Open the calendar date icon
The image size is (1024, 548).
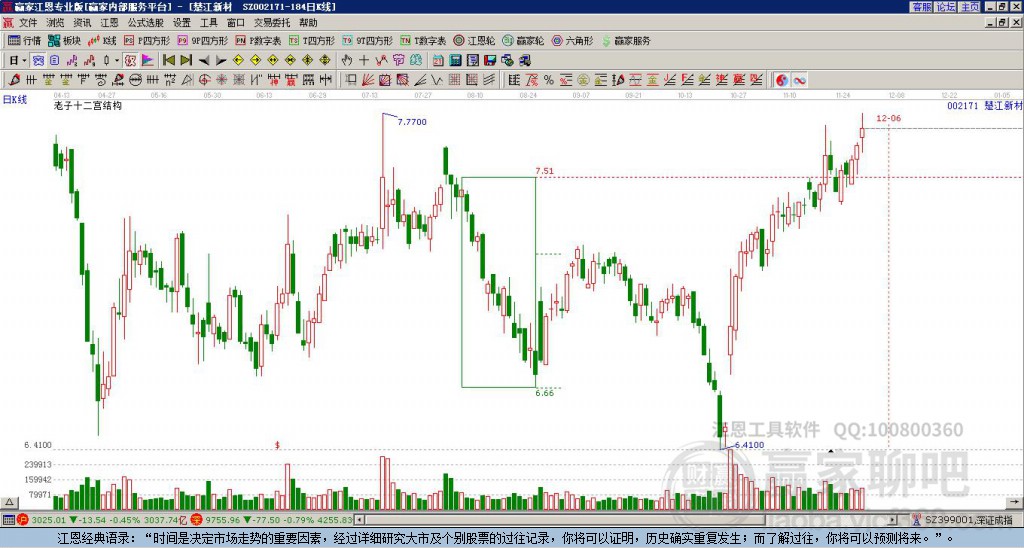click(x=438, y=61)
